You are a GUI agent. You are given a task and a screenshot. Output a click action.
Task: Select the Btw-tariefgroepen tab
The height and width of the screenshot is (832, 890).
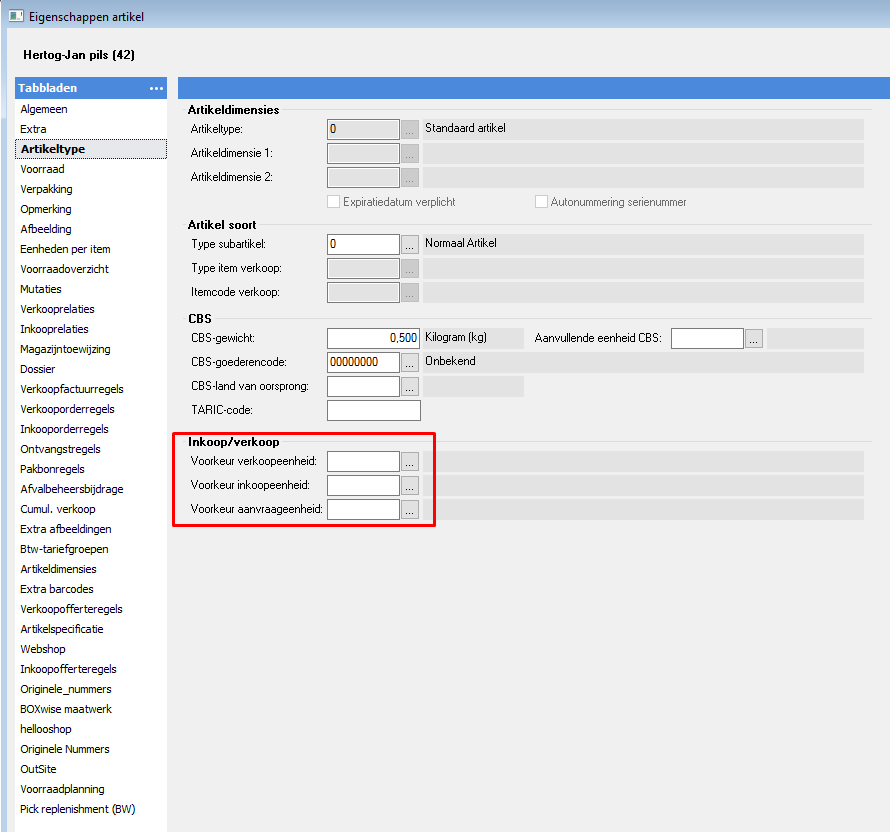[x=64, y=549]
